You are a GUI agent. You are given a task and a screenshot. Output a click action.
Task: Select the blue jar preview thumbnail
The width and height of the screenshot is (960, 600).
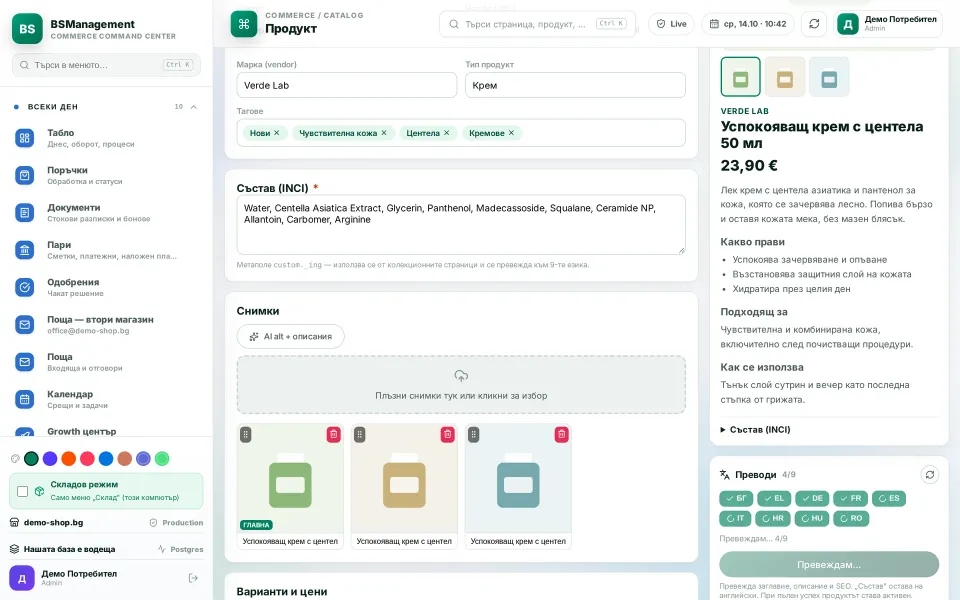click(x=829, y=77)
